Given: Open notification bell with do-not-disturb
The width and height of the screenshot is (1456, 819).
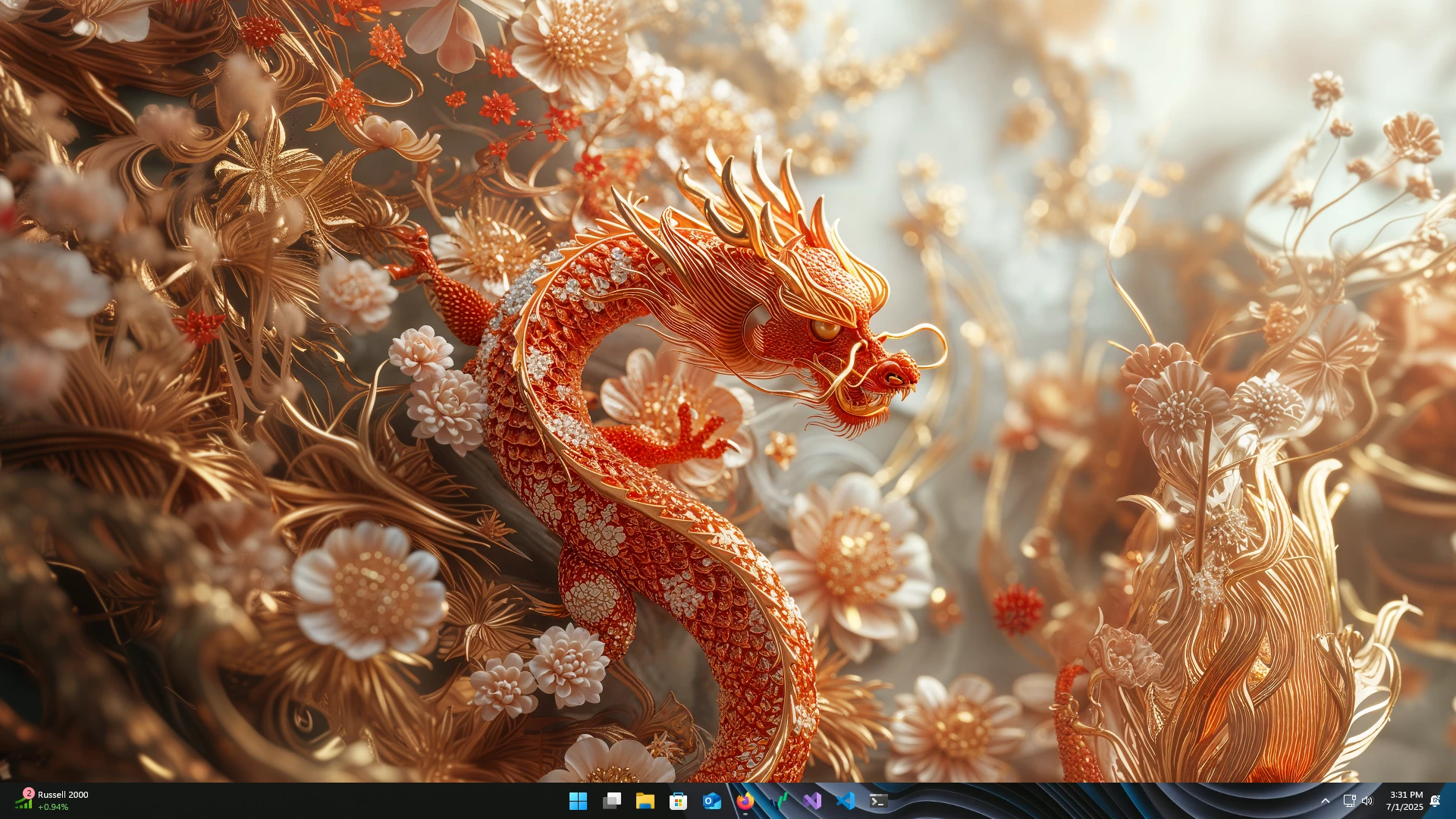Looking at the screenshot, I should [1435, 801].
